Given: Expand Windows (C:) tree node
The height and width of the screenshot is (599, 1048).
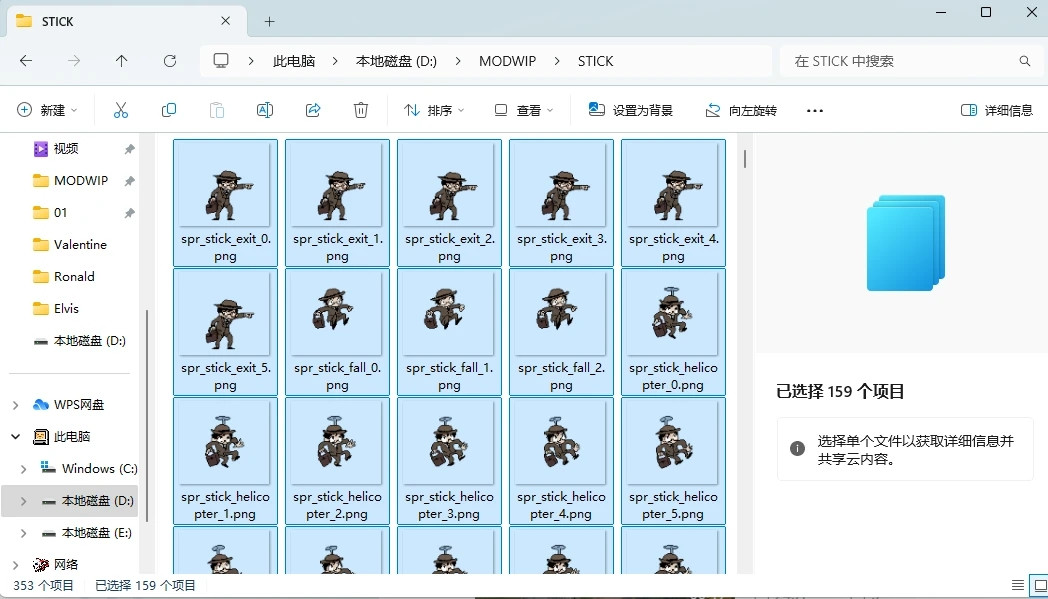Looking at the screenshot, I should coord(24,469).
